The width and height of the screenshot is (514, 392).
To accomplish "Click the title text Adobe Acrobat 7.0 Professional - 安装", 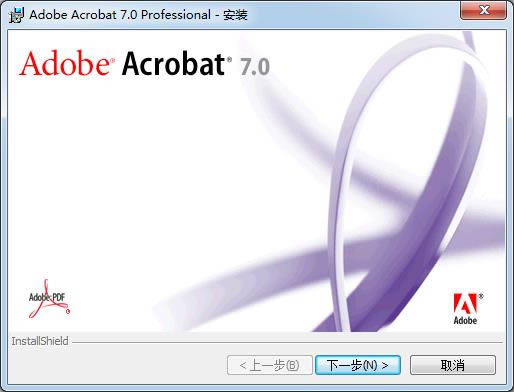I will click(x=138, y=15).
